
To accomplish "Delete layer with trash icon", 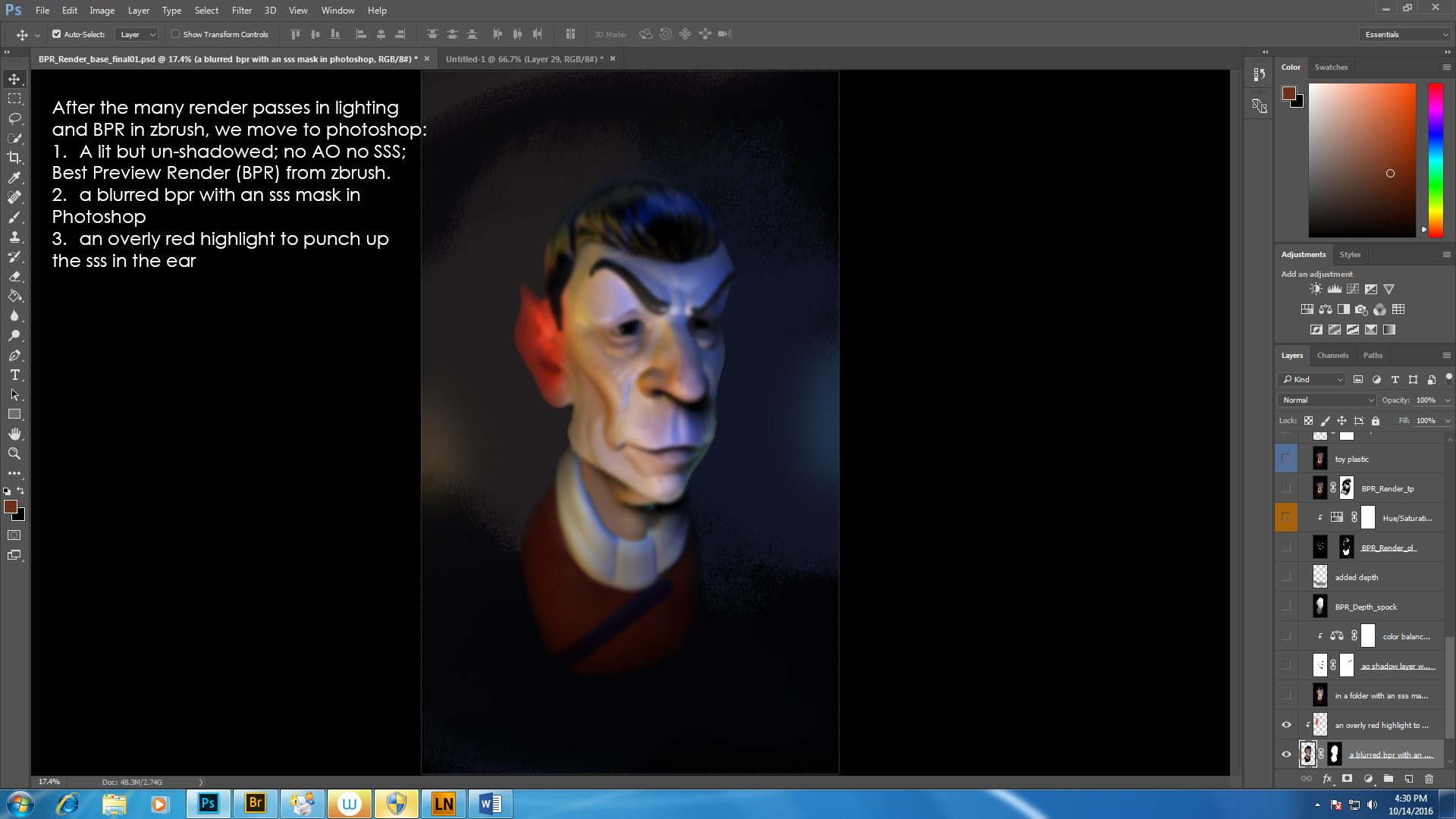I will click(1429, 779).
